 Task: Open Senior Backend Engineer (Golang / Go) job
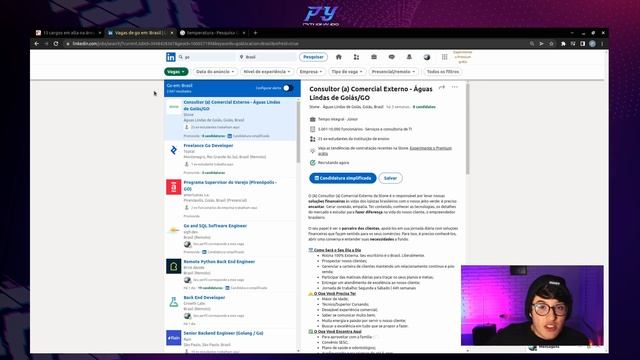coord(223,333)
